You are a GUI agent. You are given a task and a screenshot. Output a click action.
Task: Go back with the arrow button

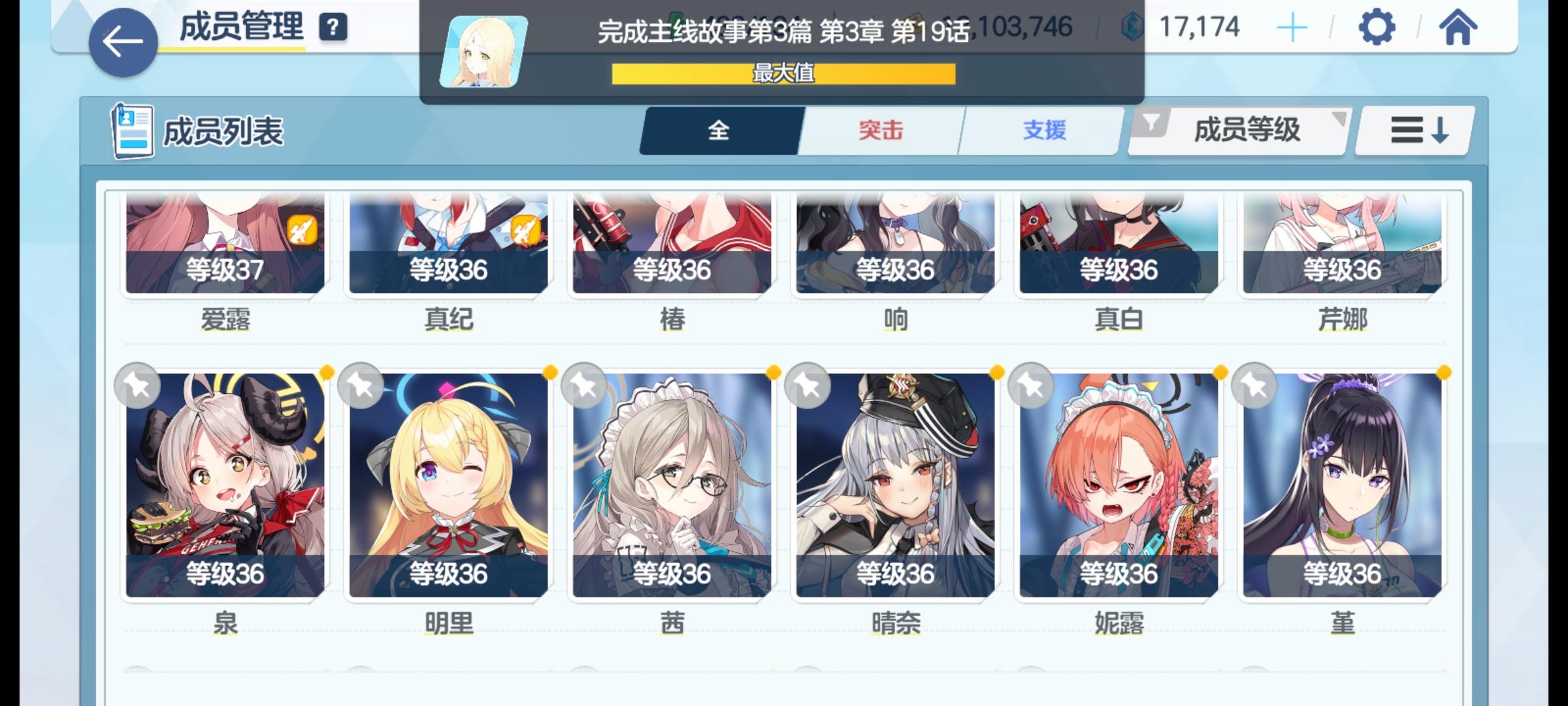123,42
